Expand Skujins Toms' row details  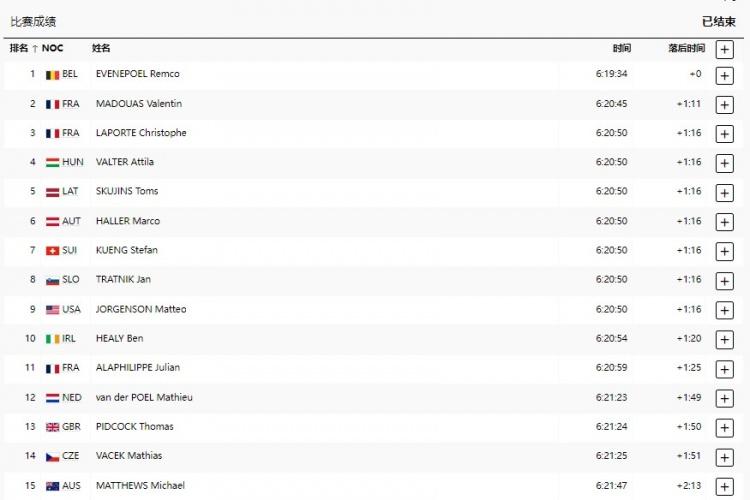click(724, 192)
